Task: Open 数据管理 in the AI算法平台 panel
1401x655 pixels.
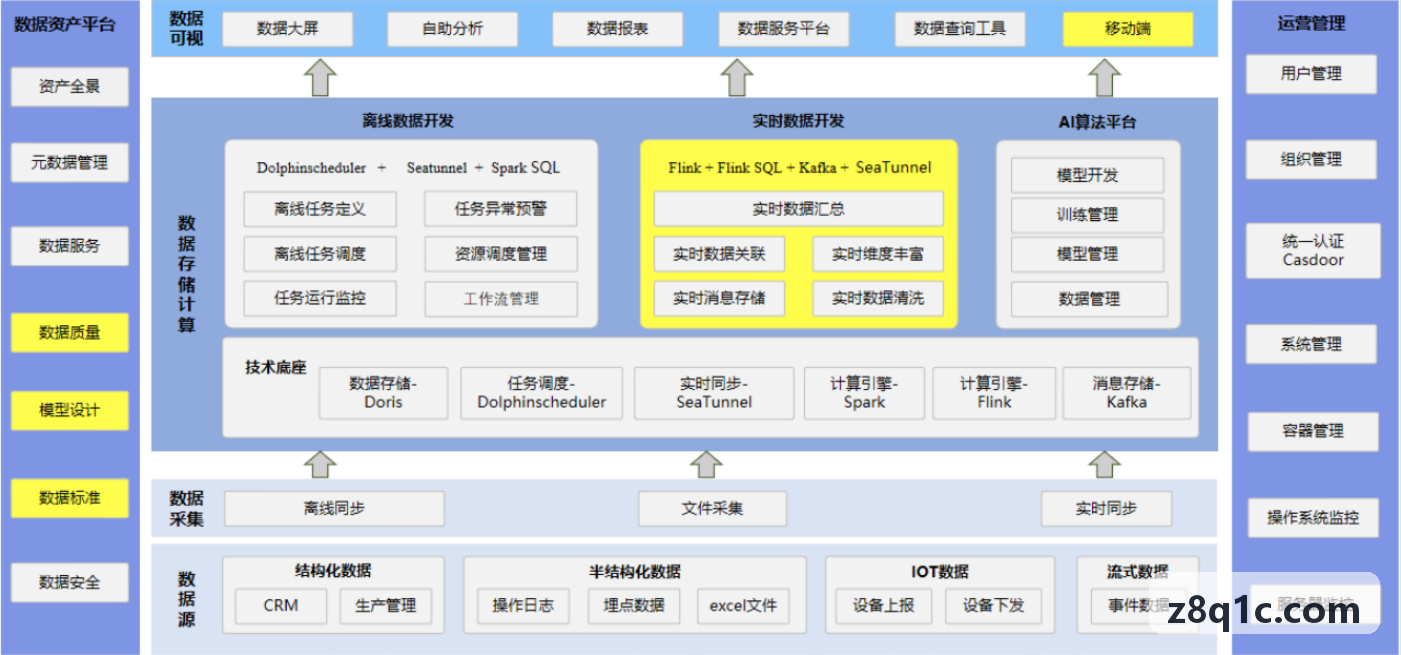Action: (1089, 299)
